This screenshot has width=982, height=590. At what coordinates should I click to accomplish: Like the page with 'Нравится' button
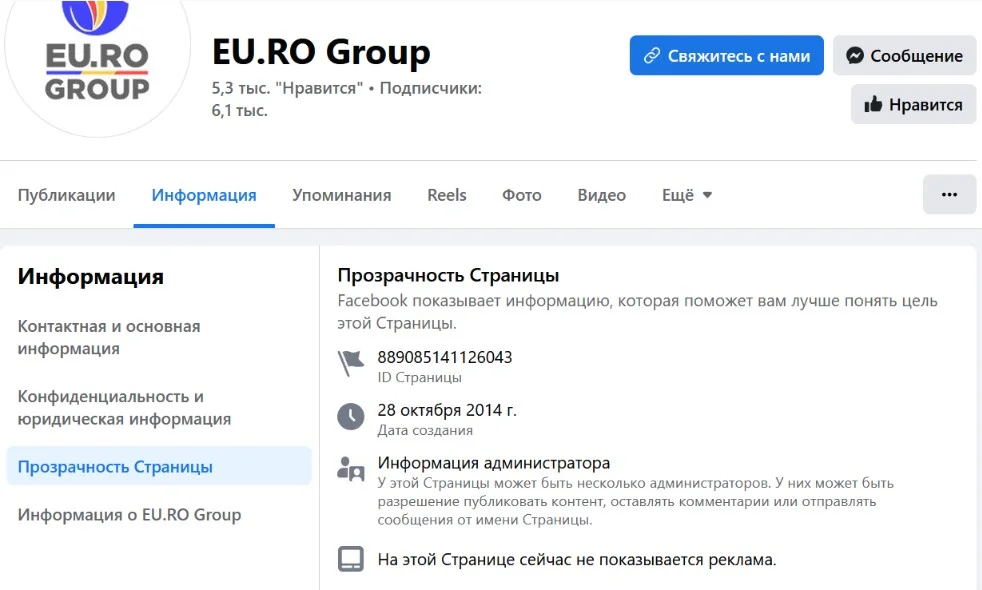click(913, 105)
